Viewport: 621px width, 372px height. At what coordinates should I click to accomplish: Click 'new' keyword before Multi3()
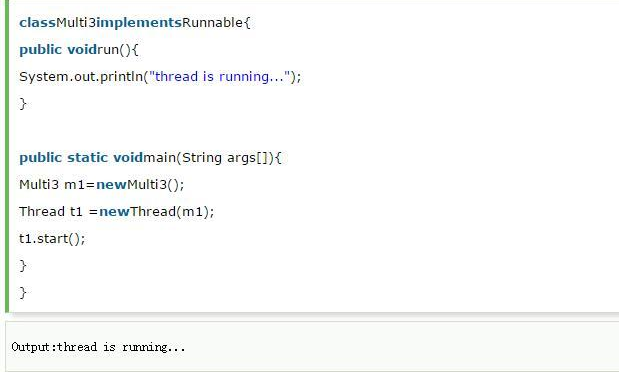(x=111, y=185)
